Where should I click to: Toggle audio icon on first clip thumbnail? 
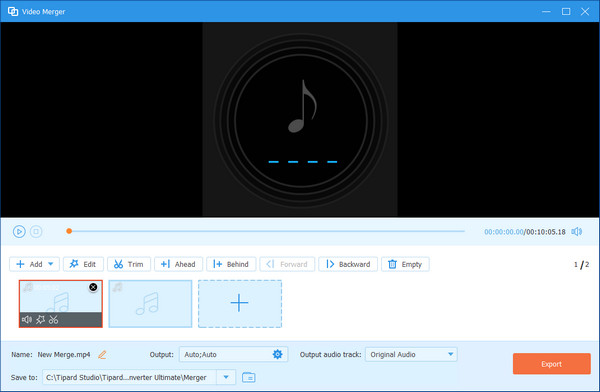[27, 319]
